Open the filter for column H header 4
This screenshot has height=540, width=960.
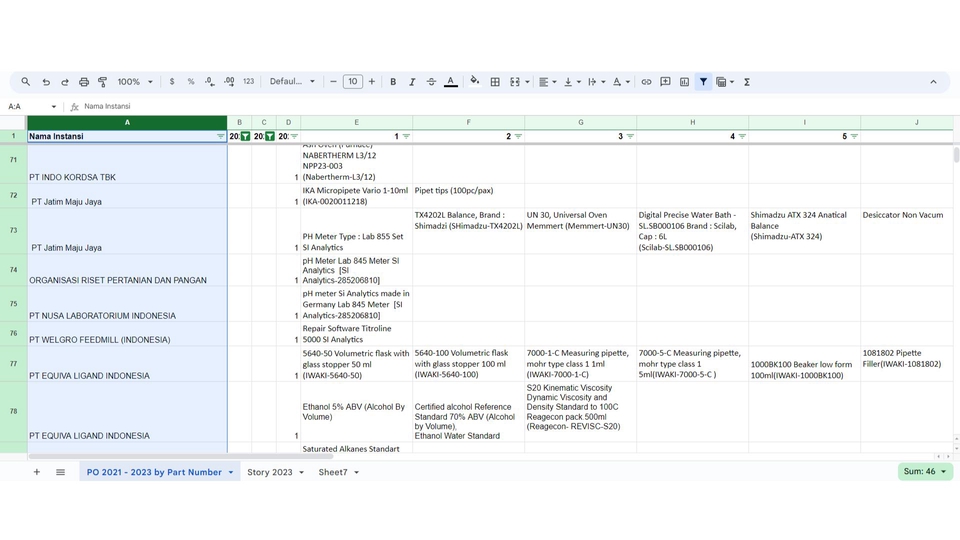pos(742,137)
